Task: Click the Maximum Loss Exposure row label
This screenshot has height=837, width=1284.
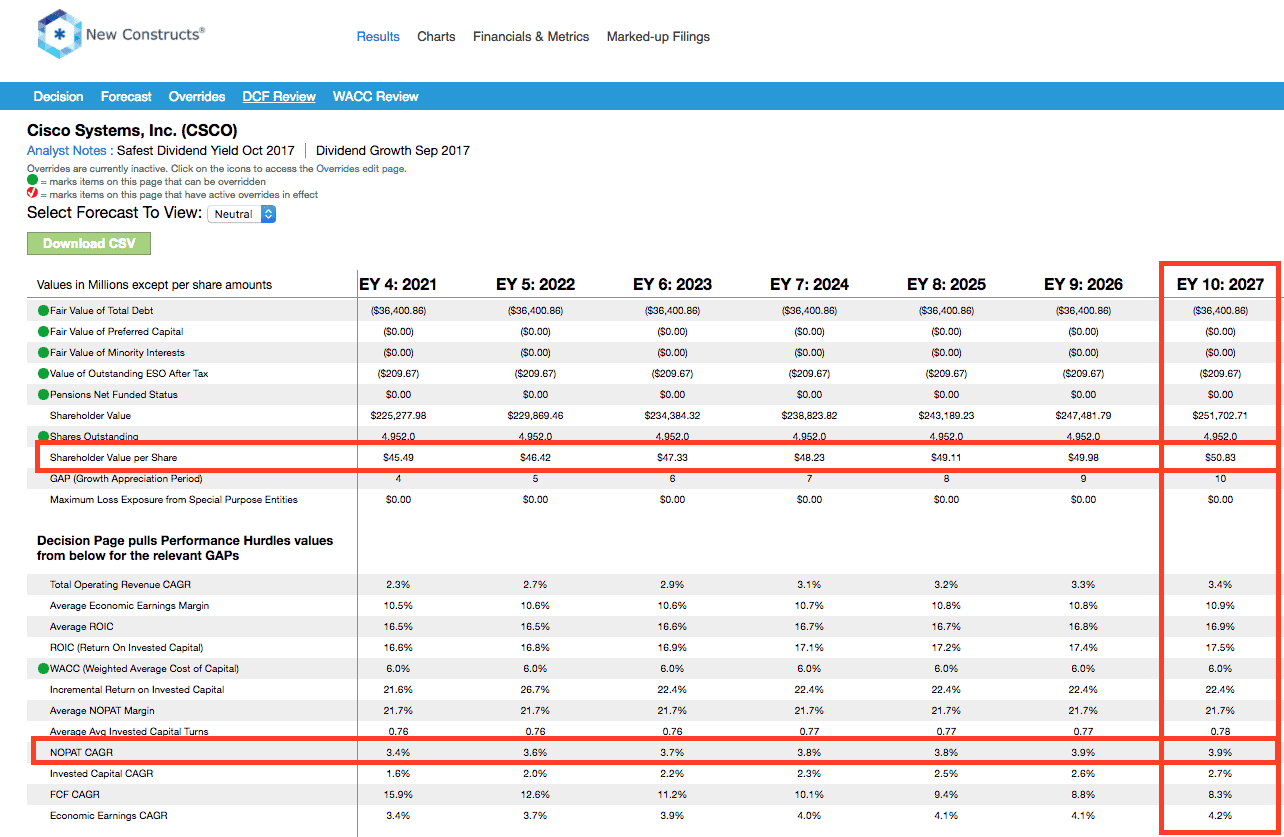Action: pyautogui.click(x=174, y=499)
